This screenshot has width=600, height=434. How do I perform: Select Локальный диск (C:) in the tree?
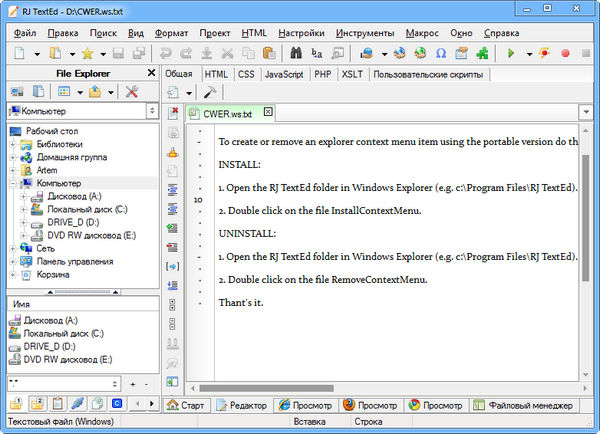88,209
